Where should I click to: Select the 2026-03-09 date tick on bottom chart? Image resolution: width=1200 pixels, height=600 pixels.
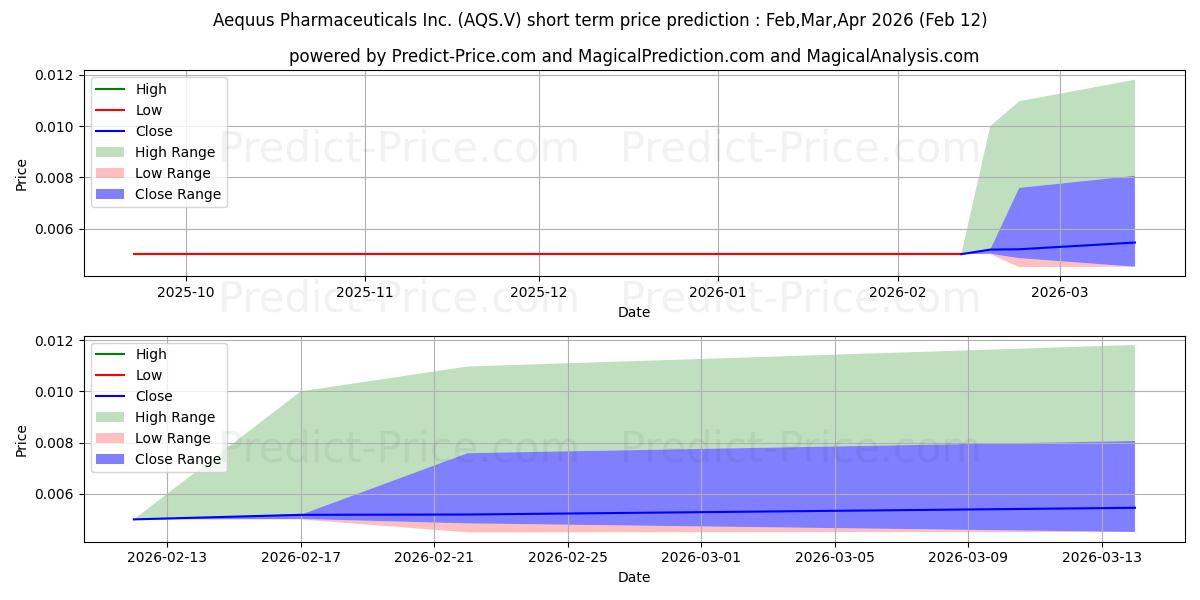coord(968,557)
